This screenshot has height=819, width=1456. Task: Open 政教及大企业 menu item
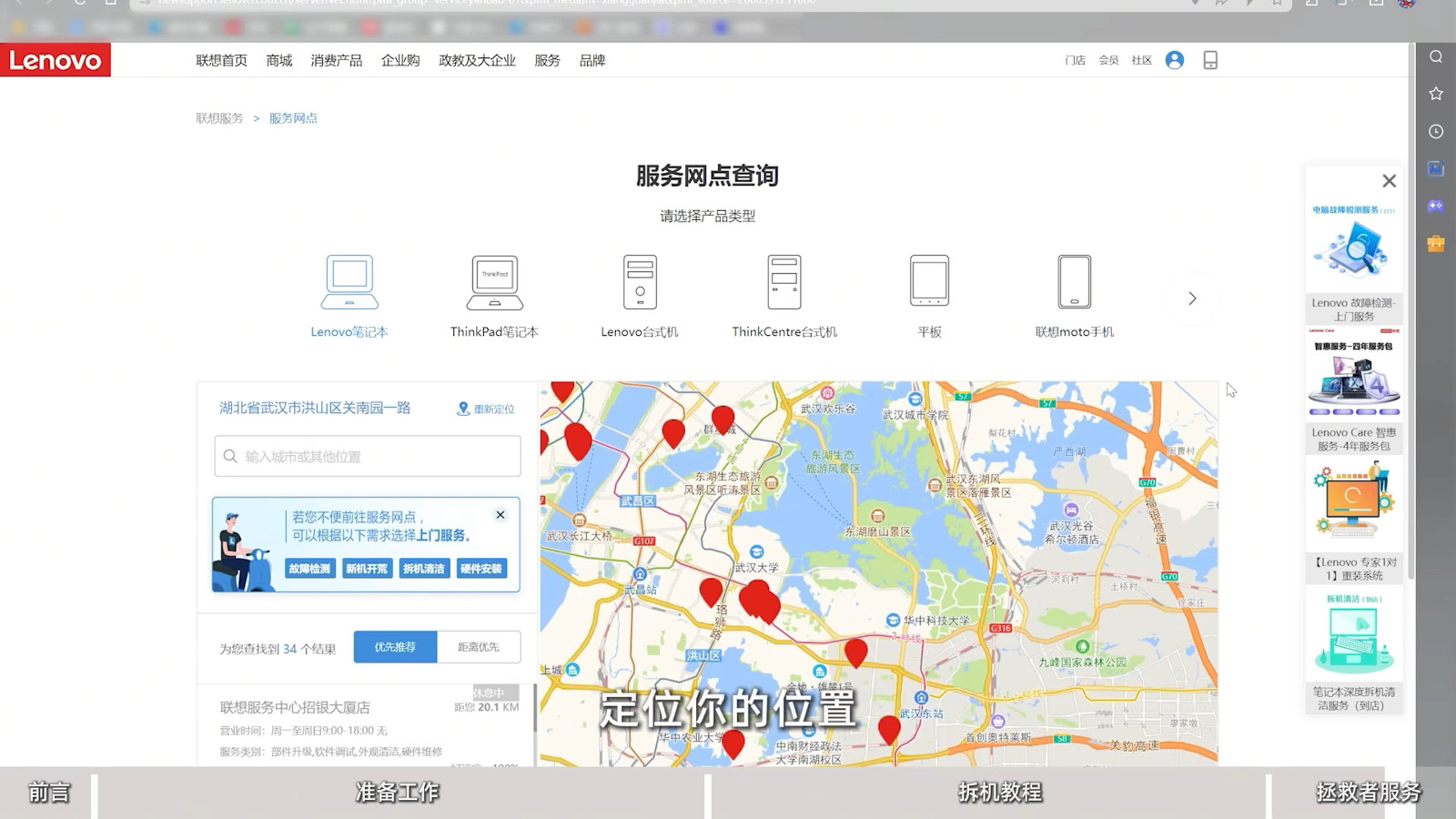tap(477, 60)
